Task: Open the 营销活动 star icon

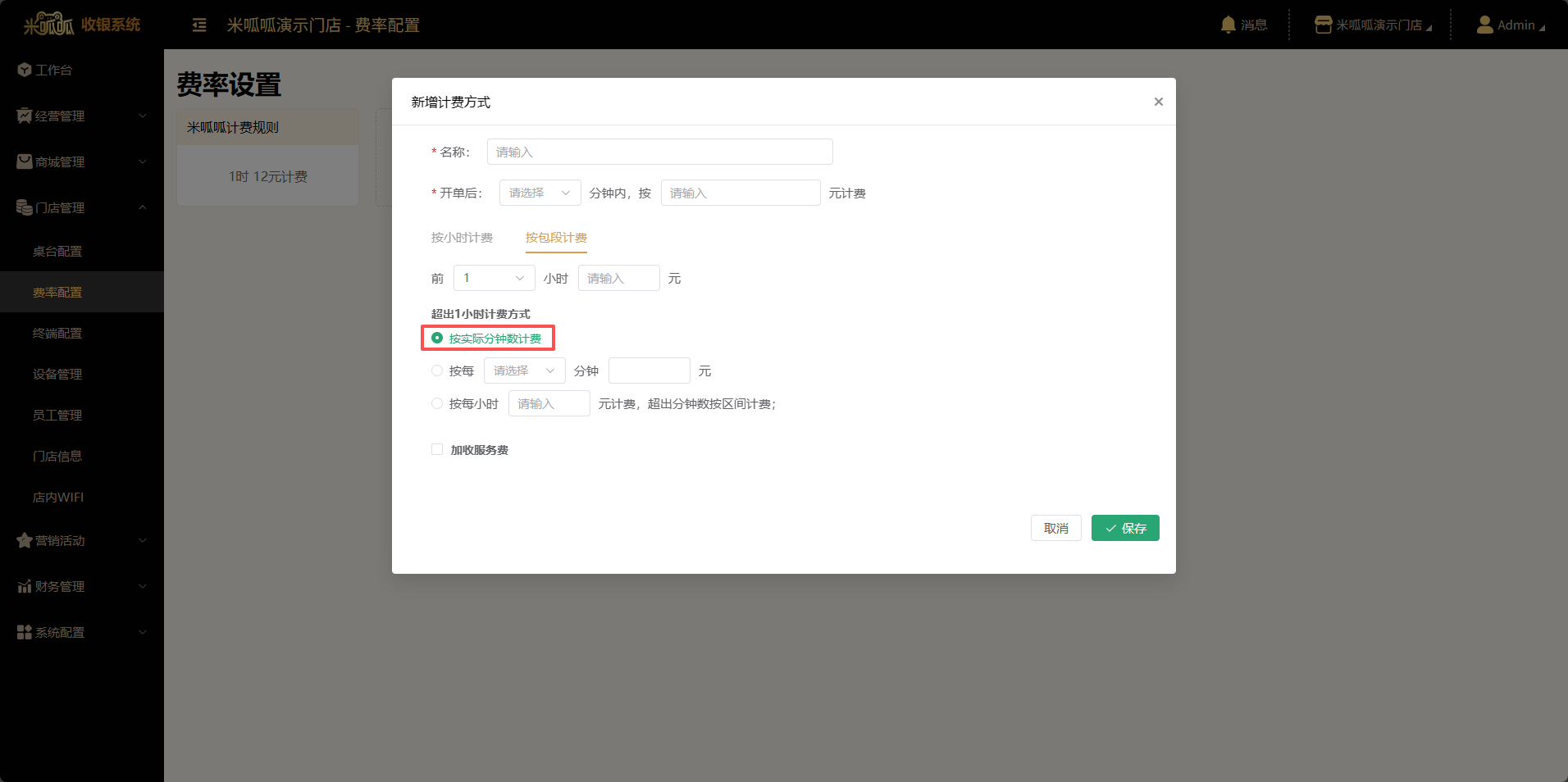Action: coord(24,540)
